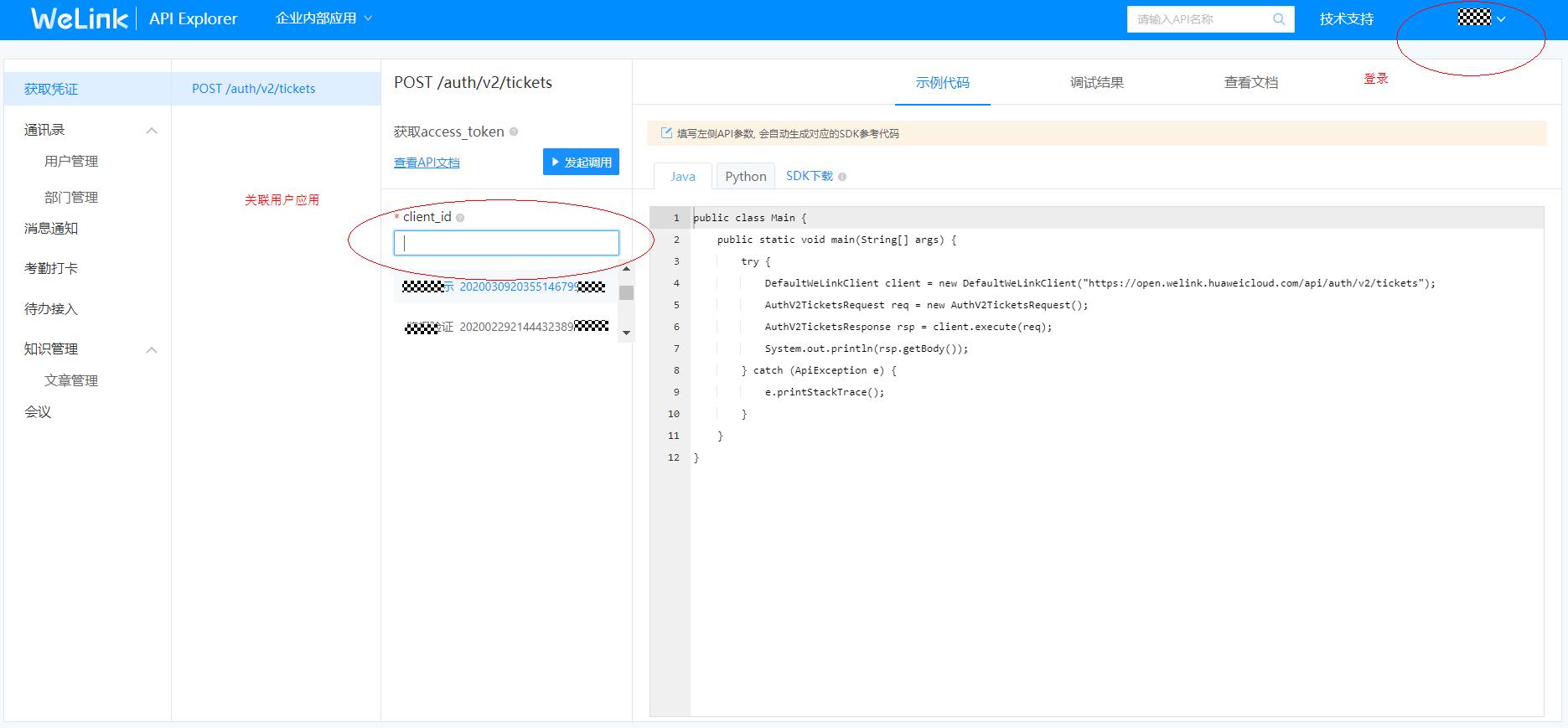
Task: Select 获取凭证 in the sidebar
Action: [x=87, y=89]
